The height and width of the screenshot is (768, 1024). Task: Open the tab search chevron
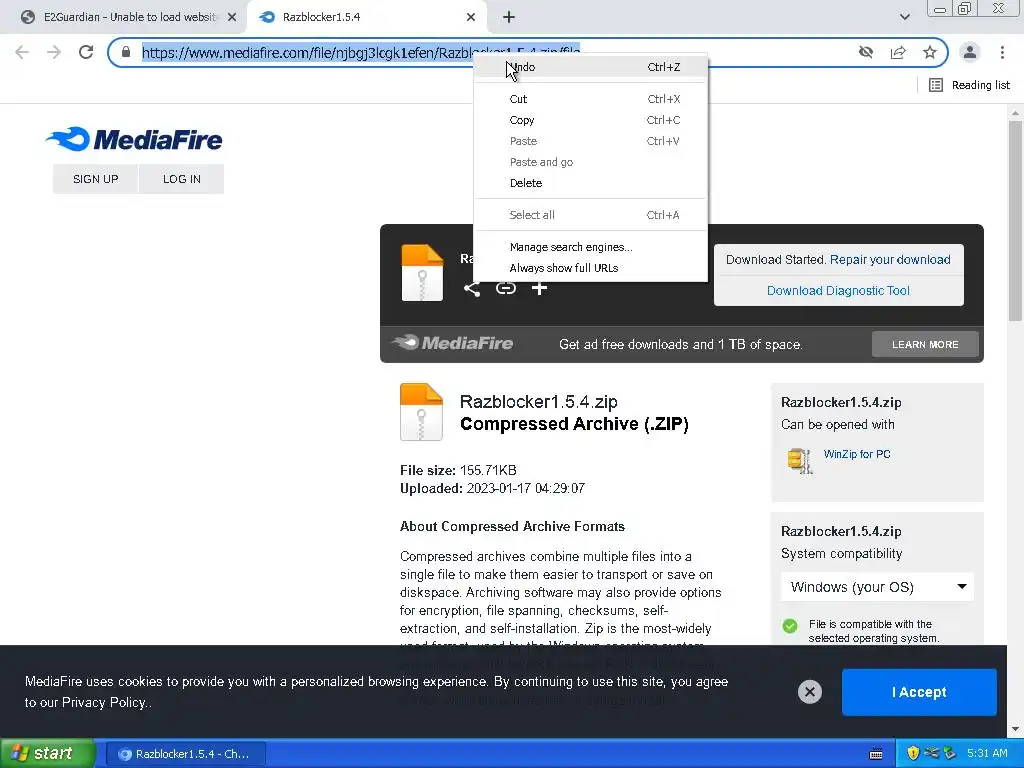pos(904,17)
